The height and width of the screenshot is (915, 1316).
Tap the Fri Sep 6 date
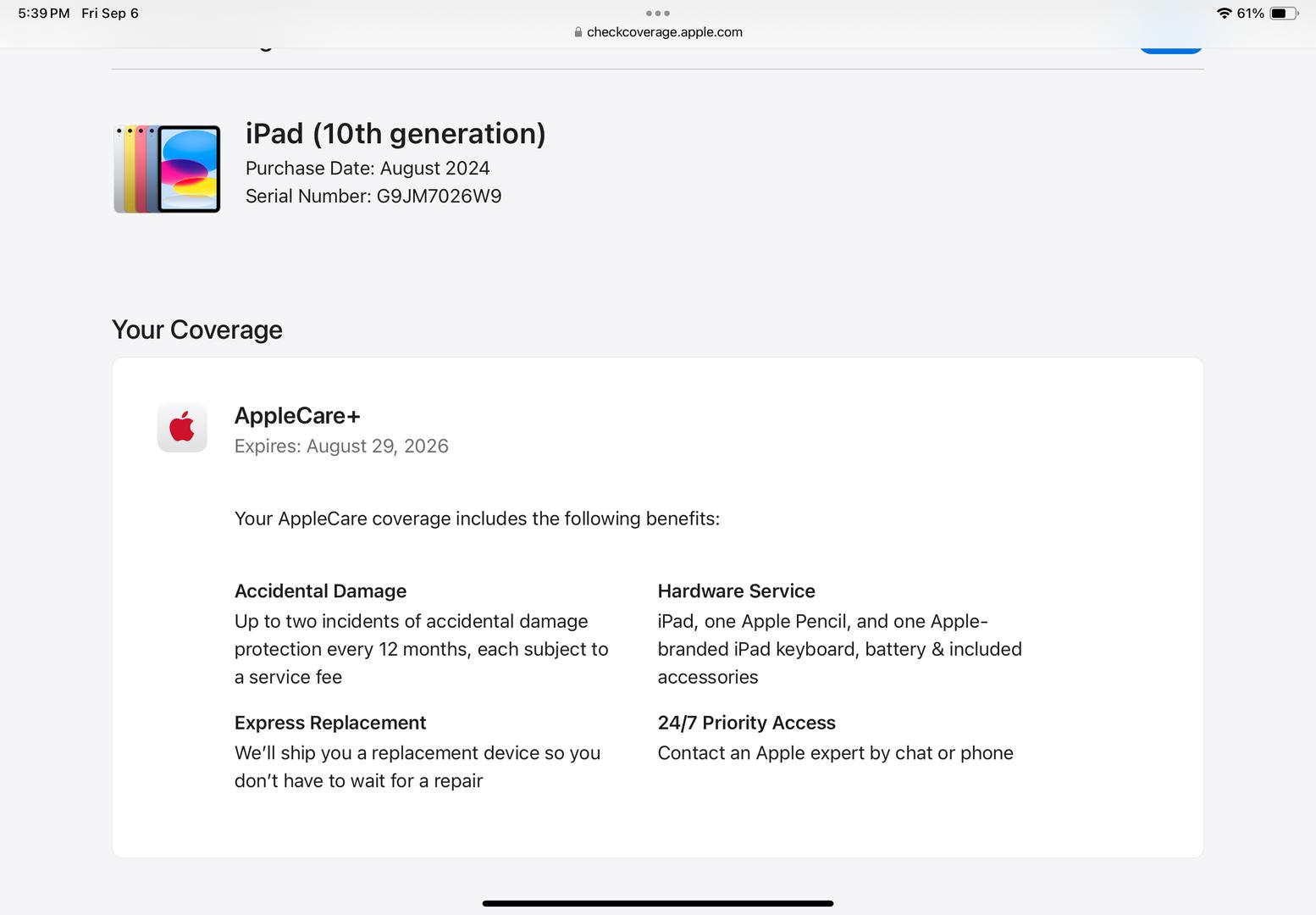point(110,14)
